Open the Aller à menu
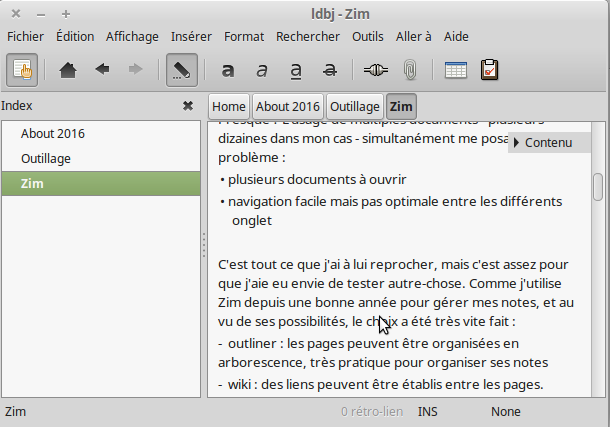This screenshot has width=610, height=427. (x=414, y=37)
